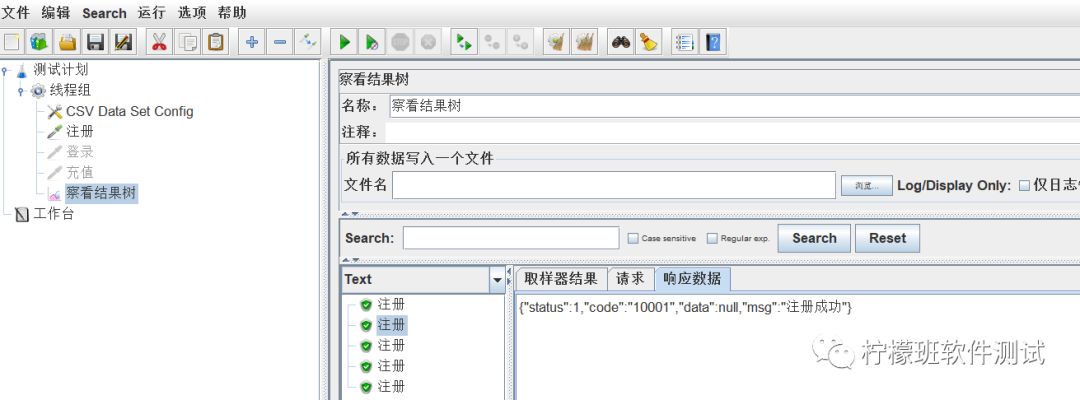The width and height of the screenshot is (1080, 400).
Task: Save the test plan with the floppy icon
Action: (95, 43)
